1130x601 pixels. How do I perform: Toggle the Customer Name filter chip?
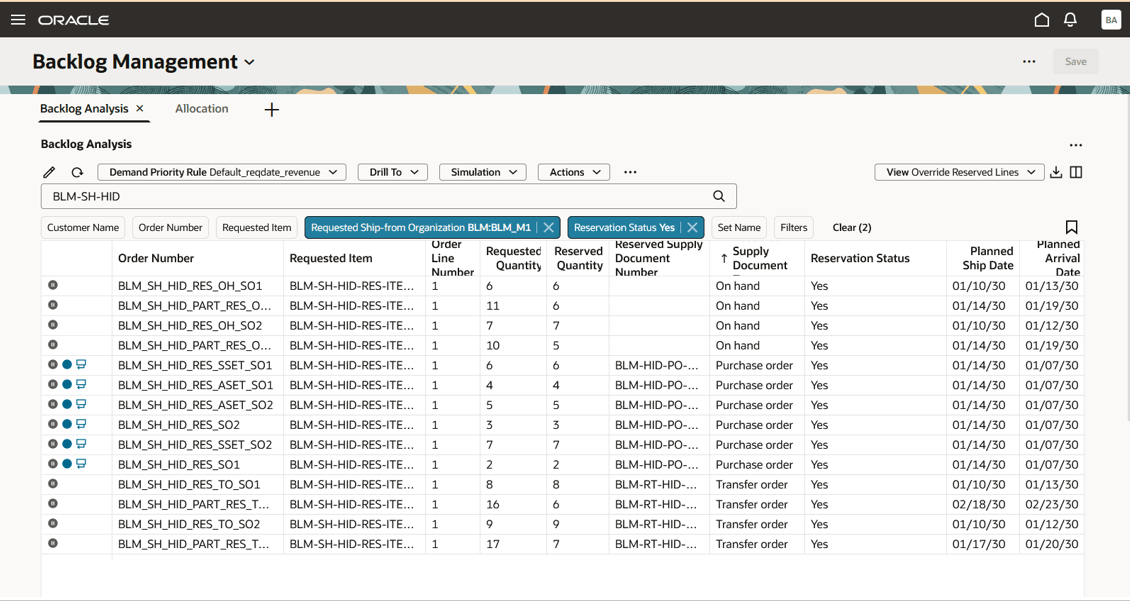pyautogui.click(x=82, y=227)
